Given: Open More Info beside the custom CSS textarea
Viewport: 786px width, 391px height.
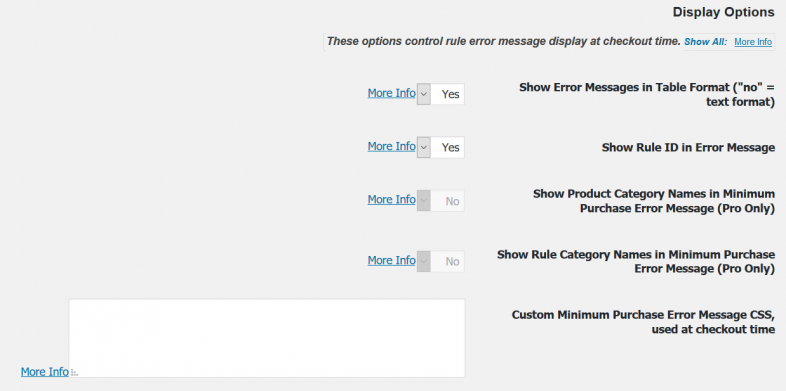Looking at the screenshot, I should pos(45,372).
